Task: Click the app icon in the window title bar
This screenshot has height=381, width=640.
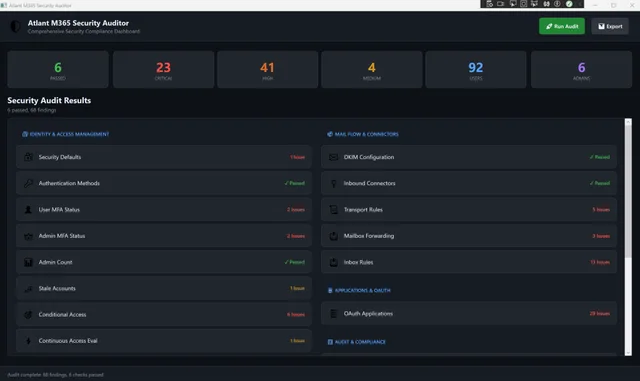Action: point(4,5)
